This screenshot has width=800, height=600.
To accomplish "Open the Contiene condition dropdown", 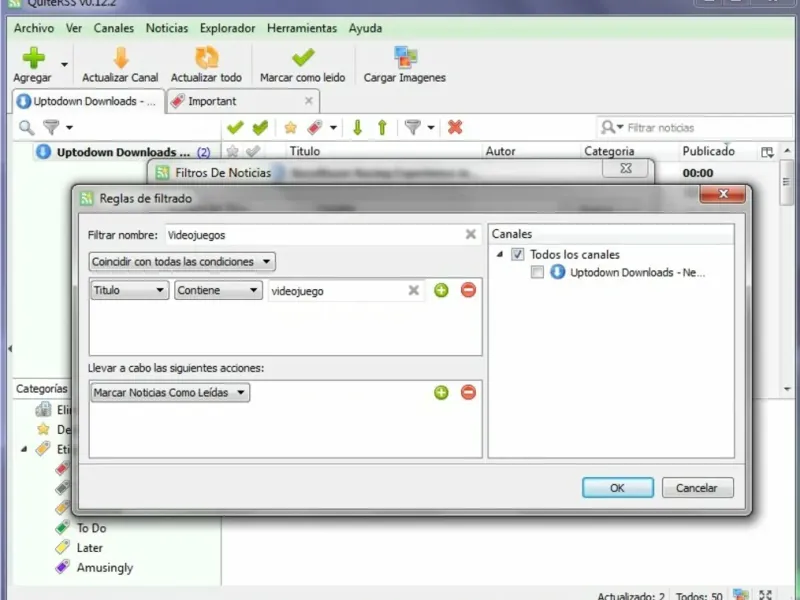I will (218, 290).
